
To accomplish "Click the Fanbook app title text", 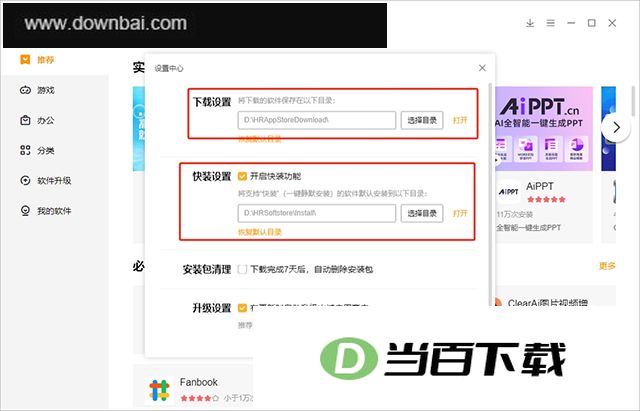I will (x=198, y=382).
